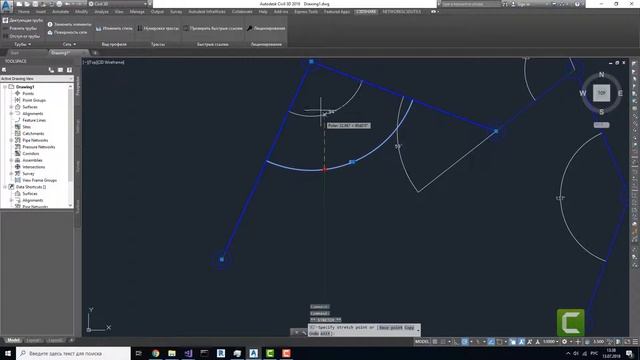Toggle the grid display in the status bar
This screenshot has height=360, width=640.
[x=435, y=342]
